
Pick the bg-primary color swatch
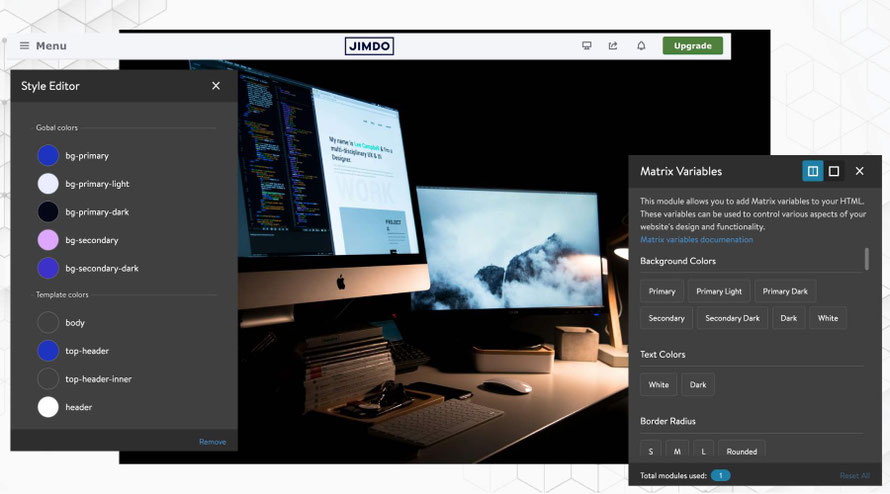[48, 156]
